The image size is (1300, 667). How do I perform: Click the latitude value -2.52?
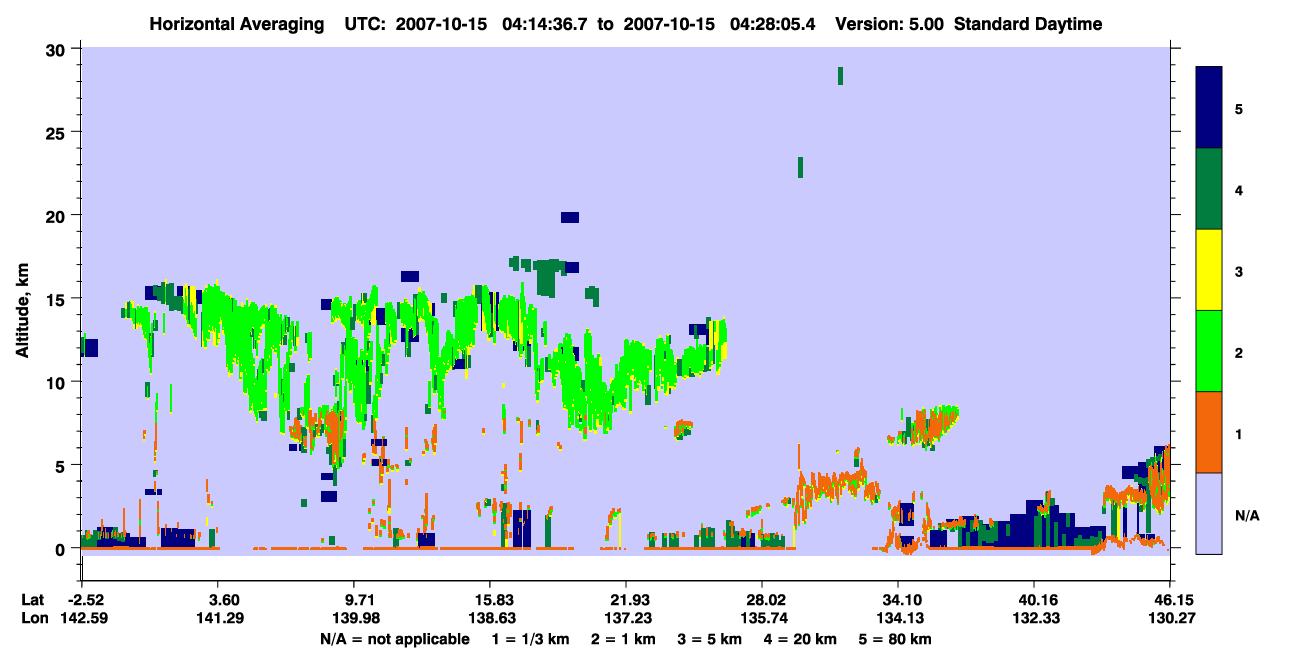[x=83, y=600]
